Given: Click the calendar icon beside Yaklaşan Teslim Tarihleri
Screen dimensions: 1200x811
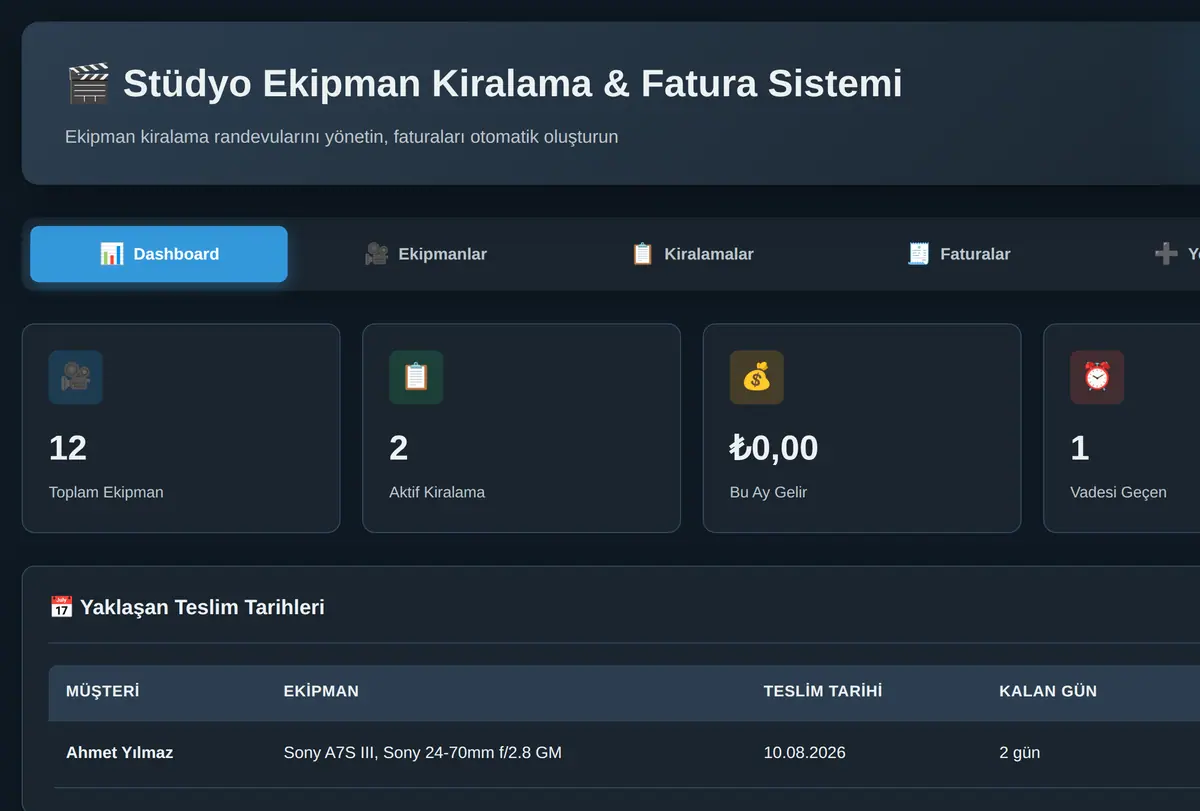Looking at the screenshot, I should pos(61,607).
